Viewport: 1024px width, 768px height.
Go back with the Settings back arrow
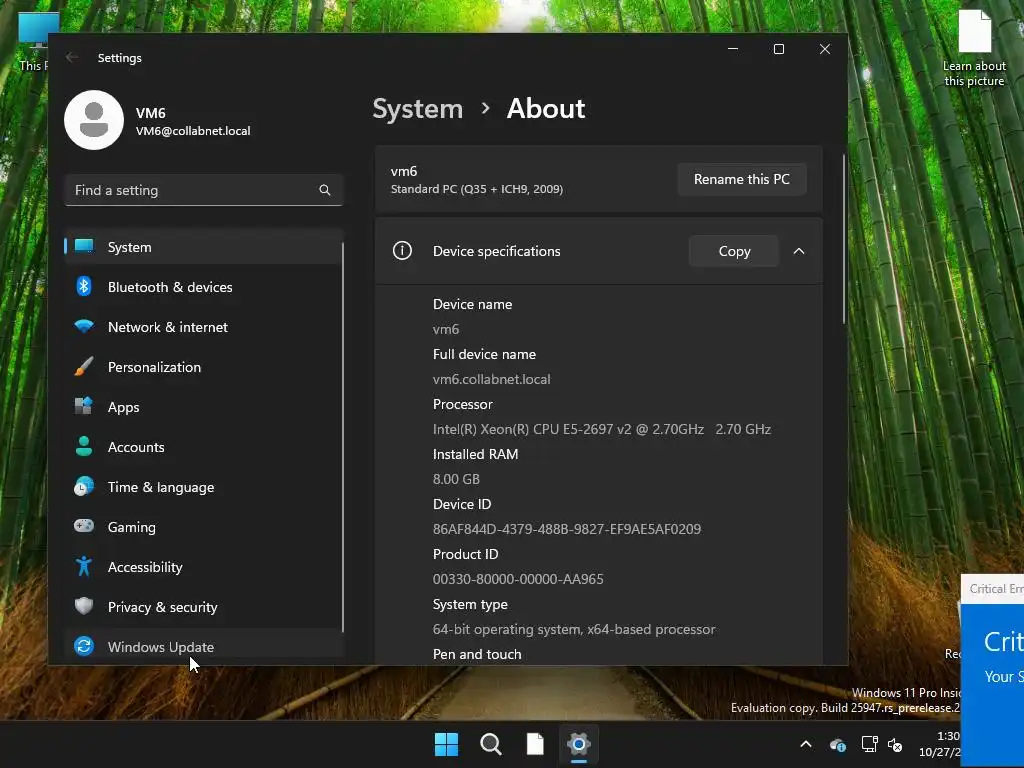72,57
